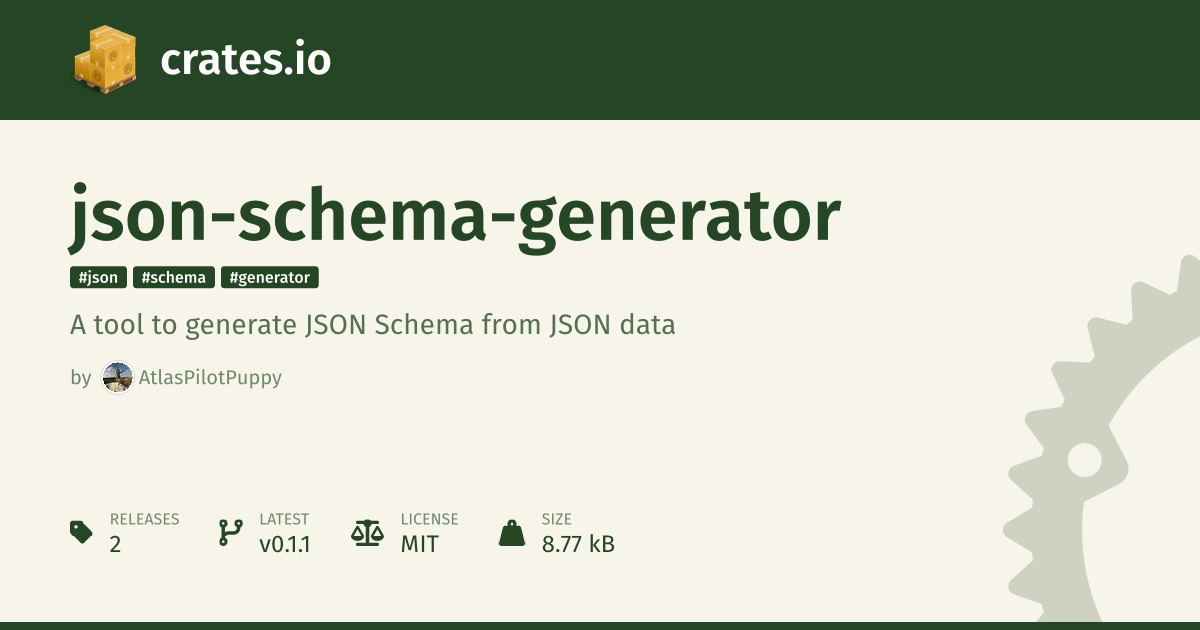Click the 8.77 kB size value

point(578,545)
